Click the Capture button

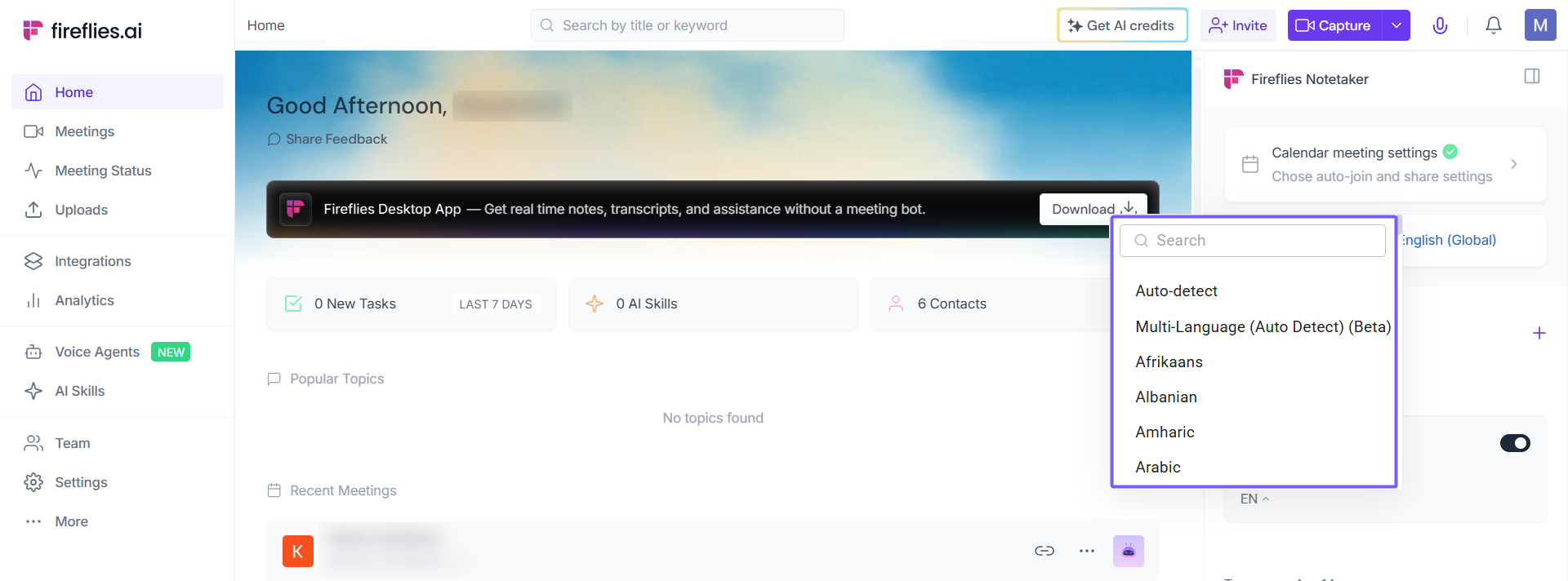click(x=1334, y=25)
